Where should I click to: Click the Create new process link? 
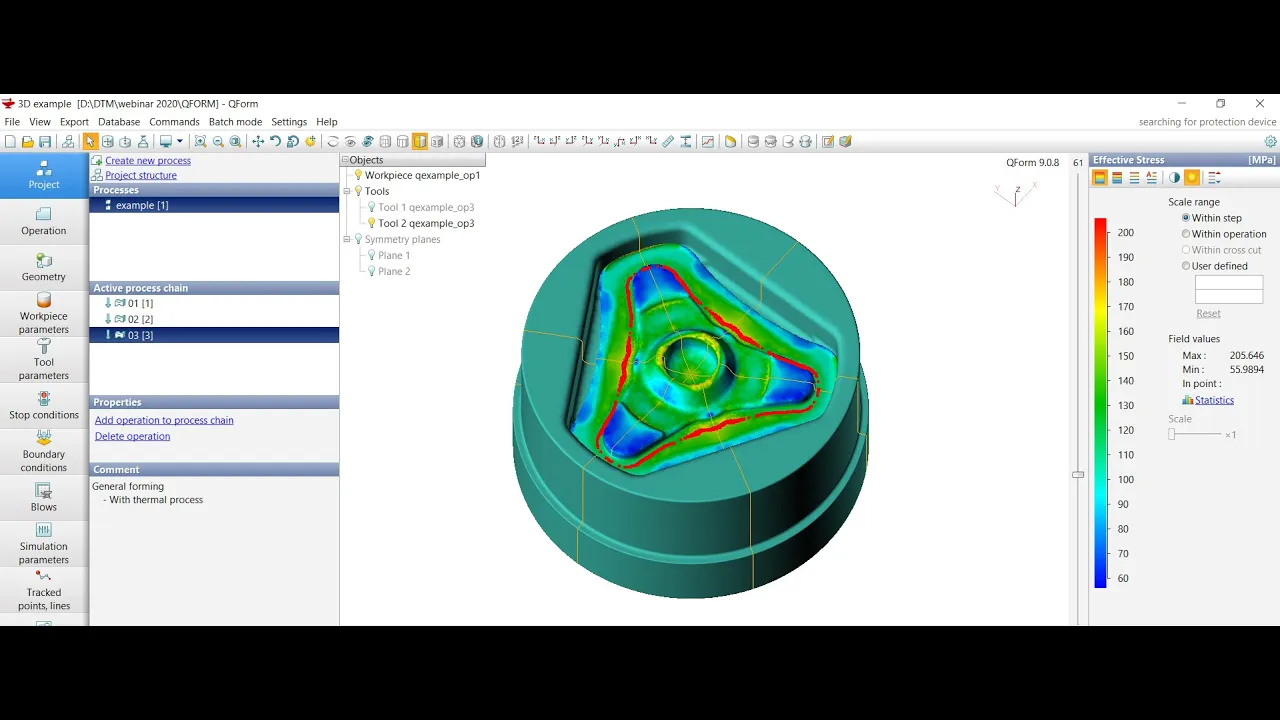[148, 160]
